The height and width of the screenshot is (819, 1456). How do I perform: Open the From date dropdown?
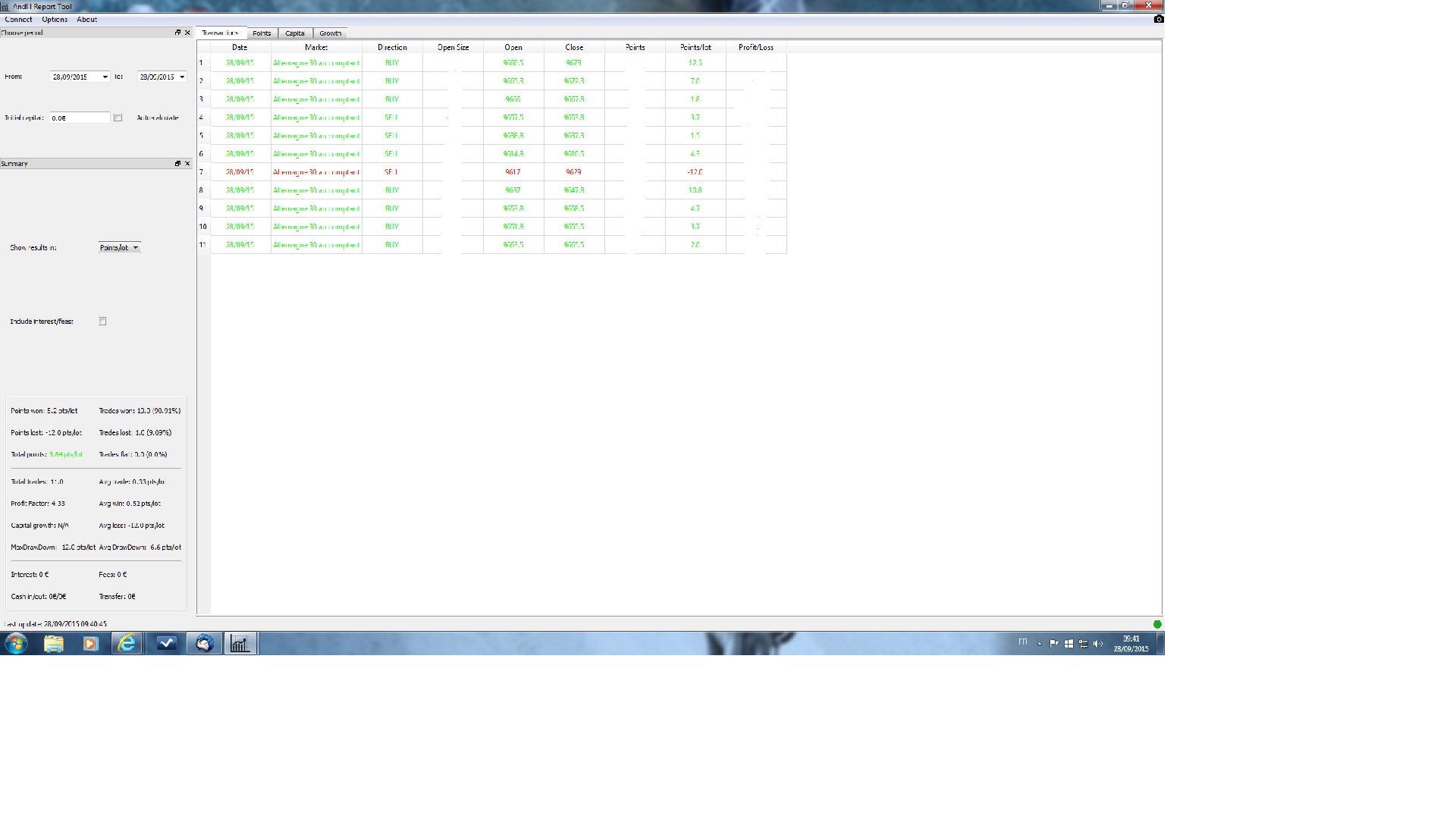tap(105, 77)
